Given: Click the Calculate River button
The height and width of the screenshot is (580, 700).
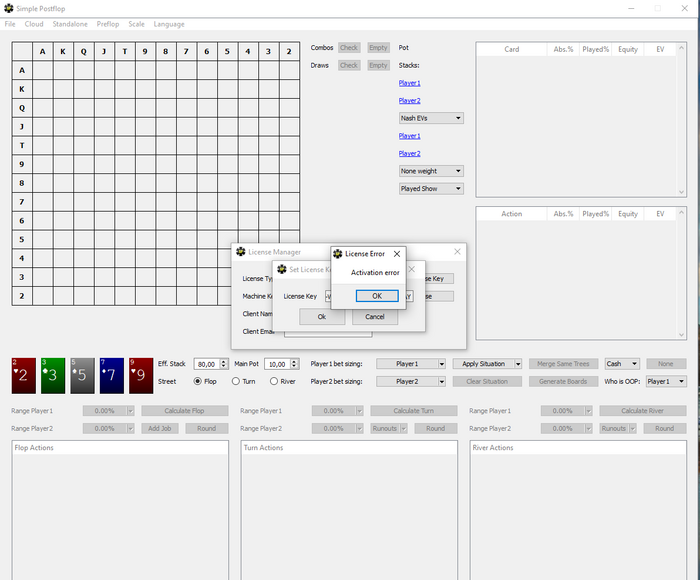Looking at the screenshot, I should [x=643, y=411].
